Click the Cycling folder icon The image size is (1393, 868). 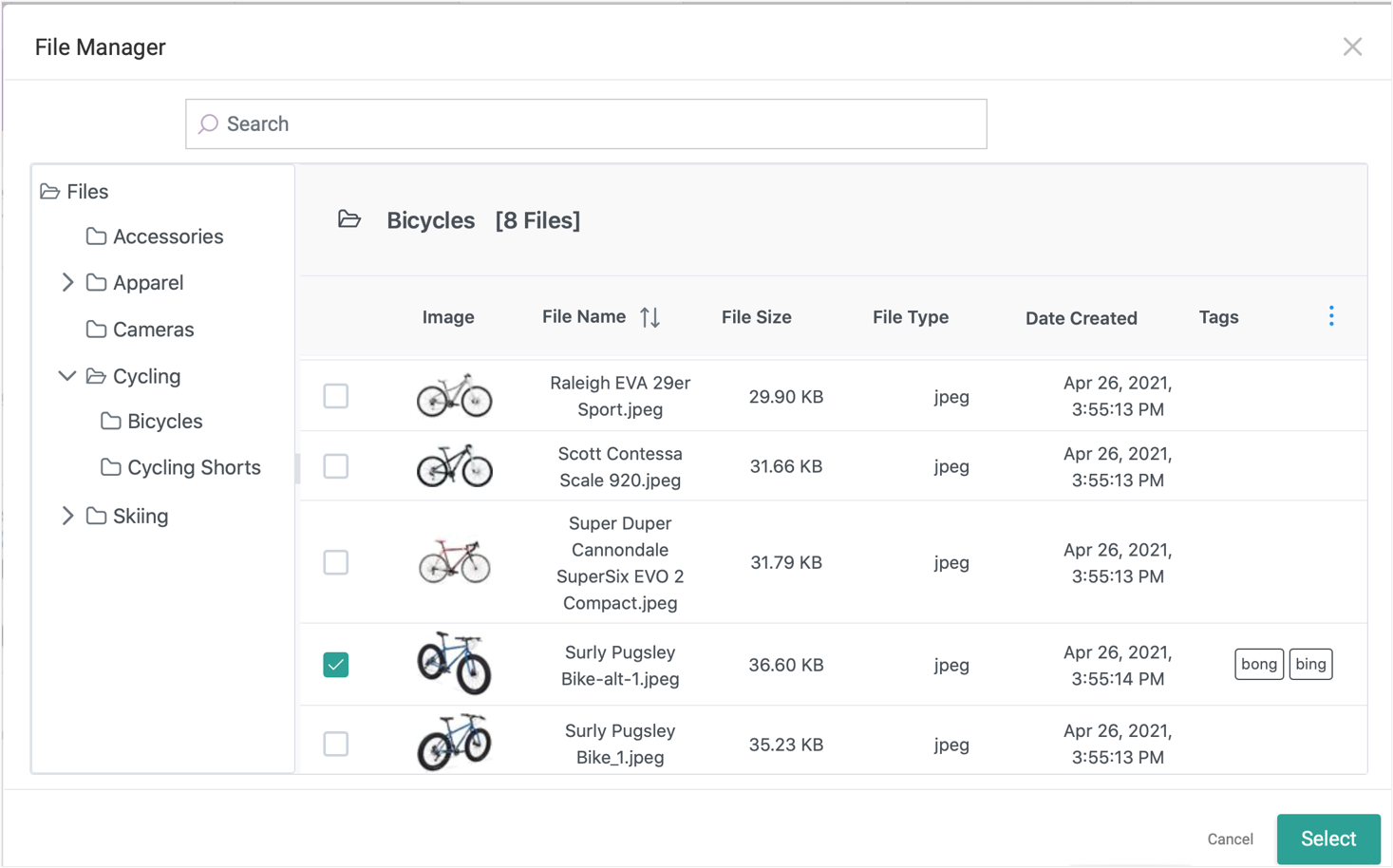coord(96,376)
